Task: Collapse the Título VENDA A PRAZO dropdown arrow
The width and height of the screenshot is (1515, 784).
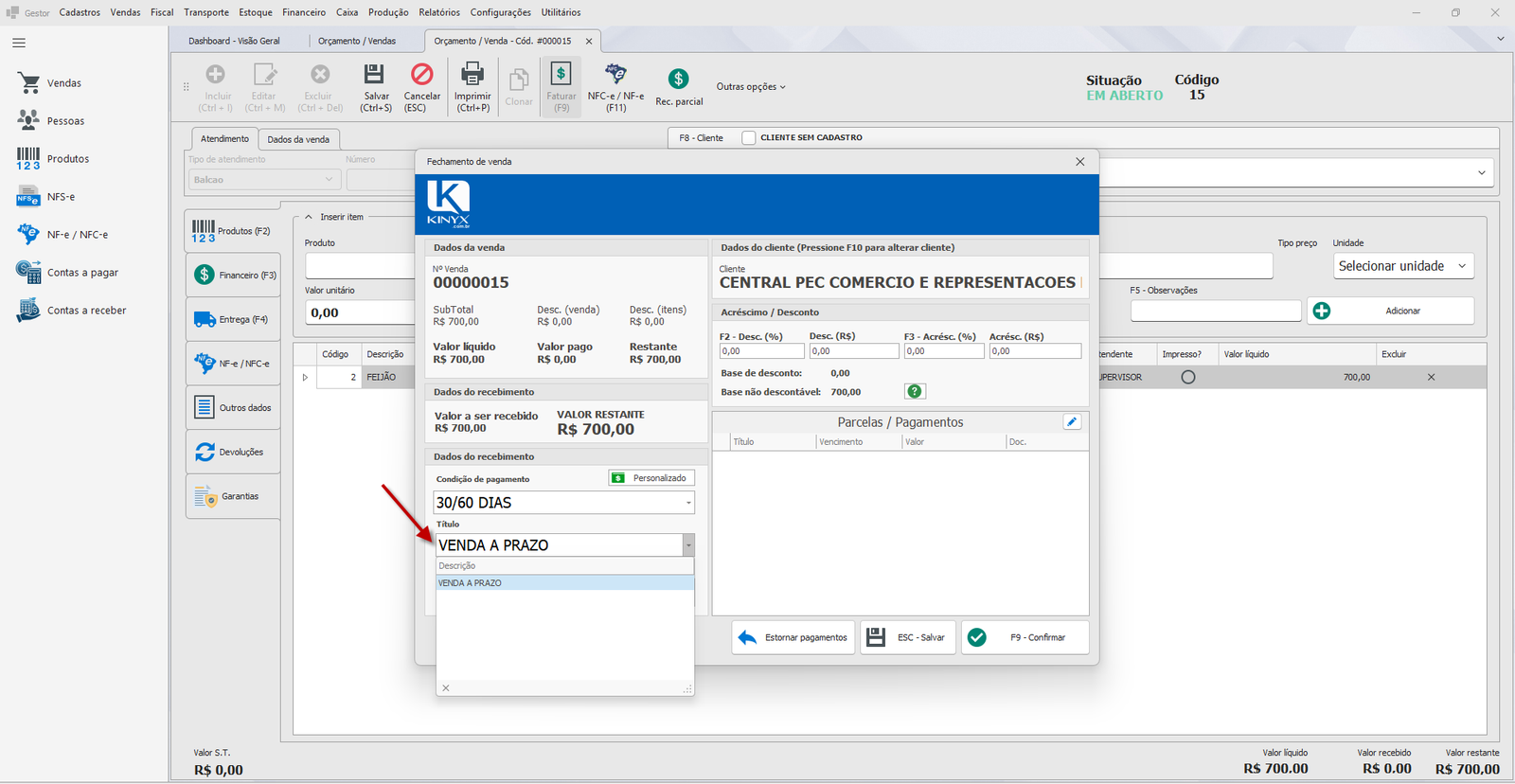Action: click(x=688, y=545)
